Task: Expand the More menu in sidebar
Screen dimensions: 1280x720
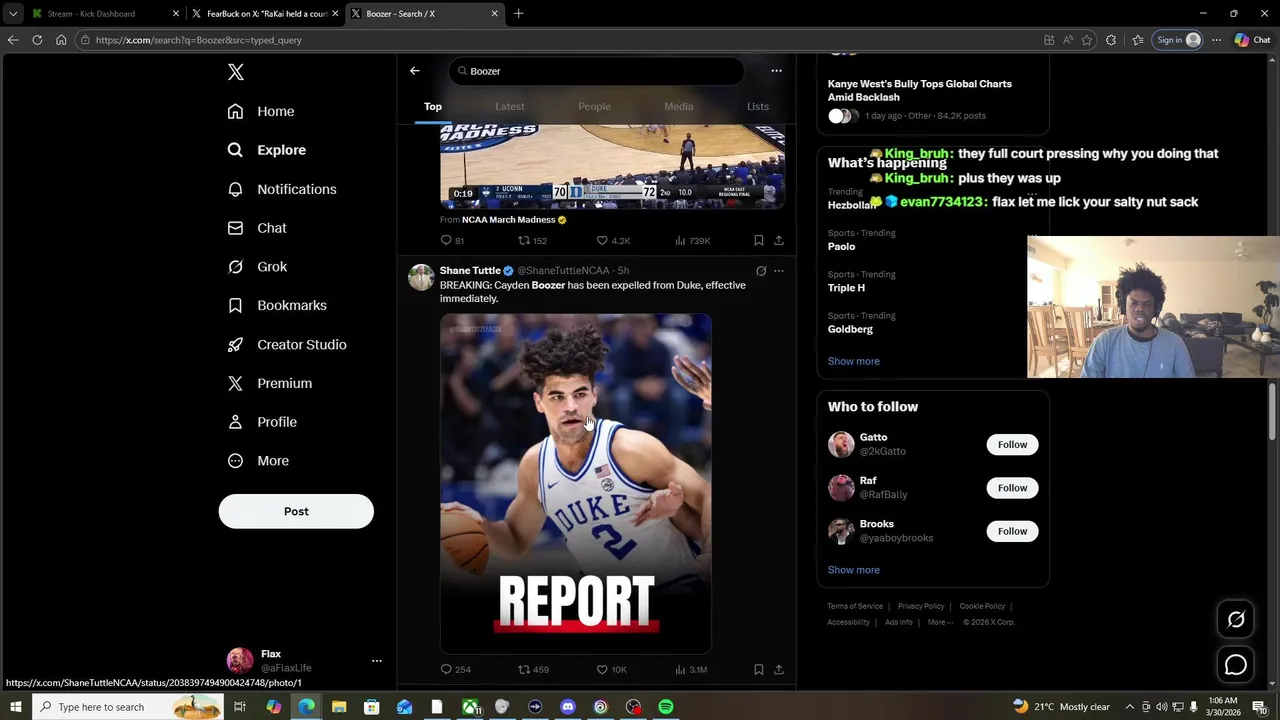Action: [258, 461]
